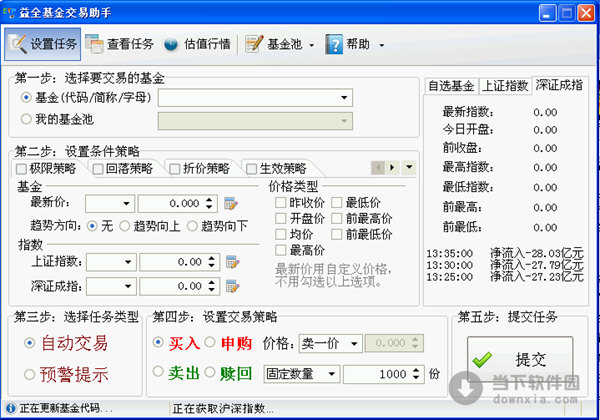Click the 深证成指 edit icon
This screenshot has height=420, width=600.
click(x=233, y=287)
